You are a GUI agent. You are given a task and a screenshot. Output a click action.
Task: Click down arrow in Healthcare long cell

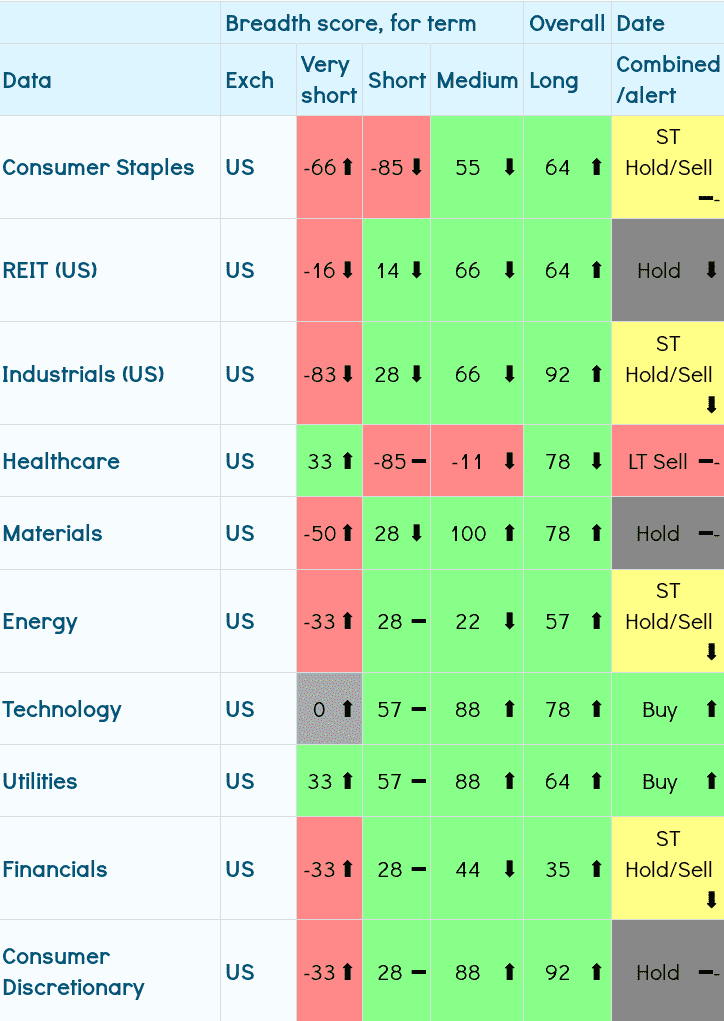(x=597, y=461)
